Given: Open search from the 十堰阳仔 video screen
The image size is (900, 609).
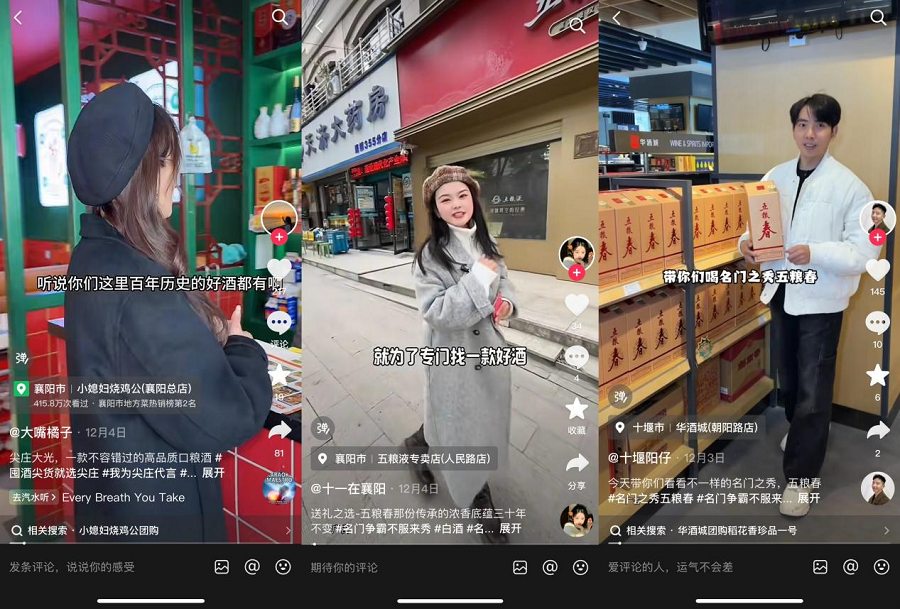Looking at the screenshot, I should [x=878, y=18].
